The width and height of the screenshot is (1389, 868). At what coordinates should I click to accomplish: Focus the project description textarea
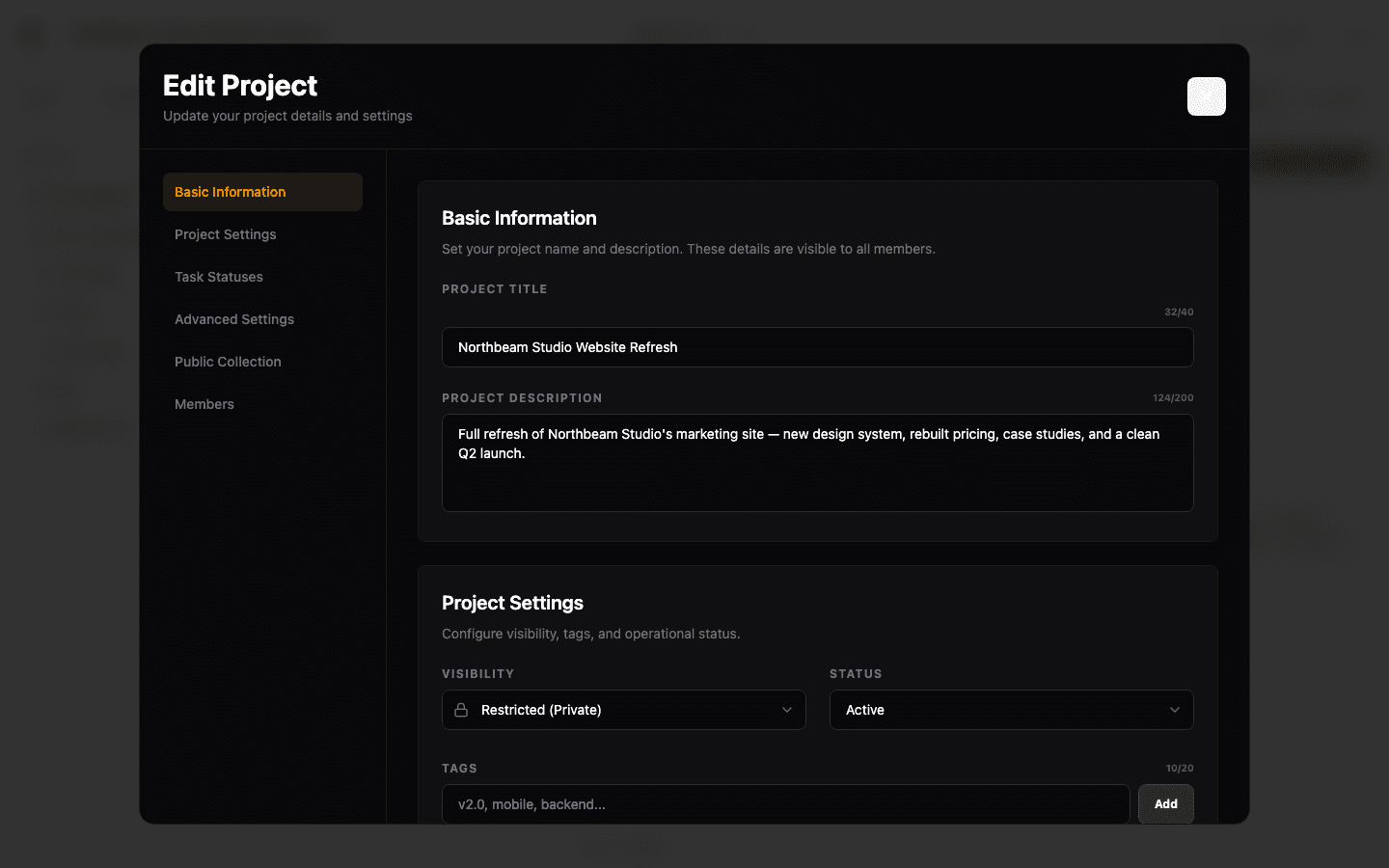[818, 463]
